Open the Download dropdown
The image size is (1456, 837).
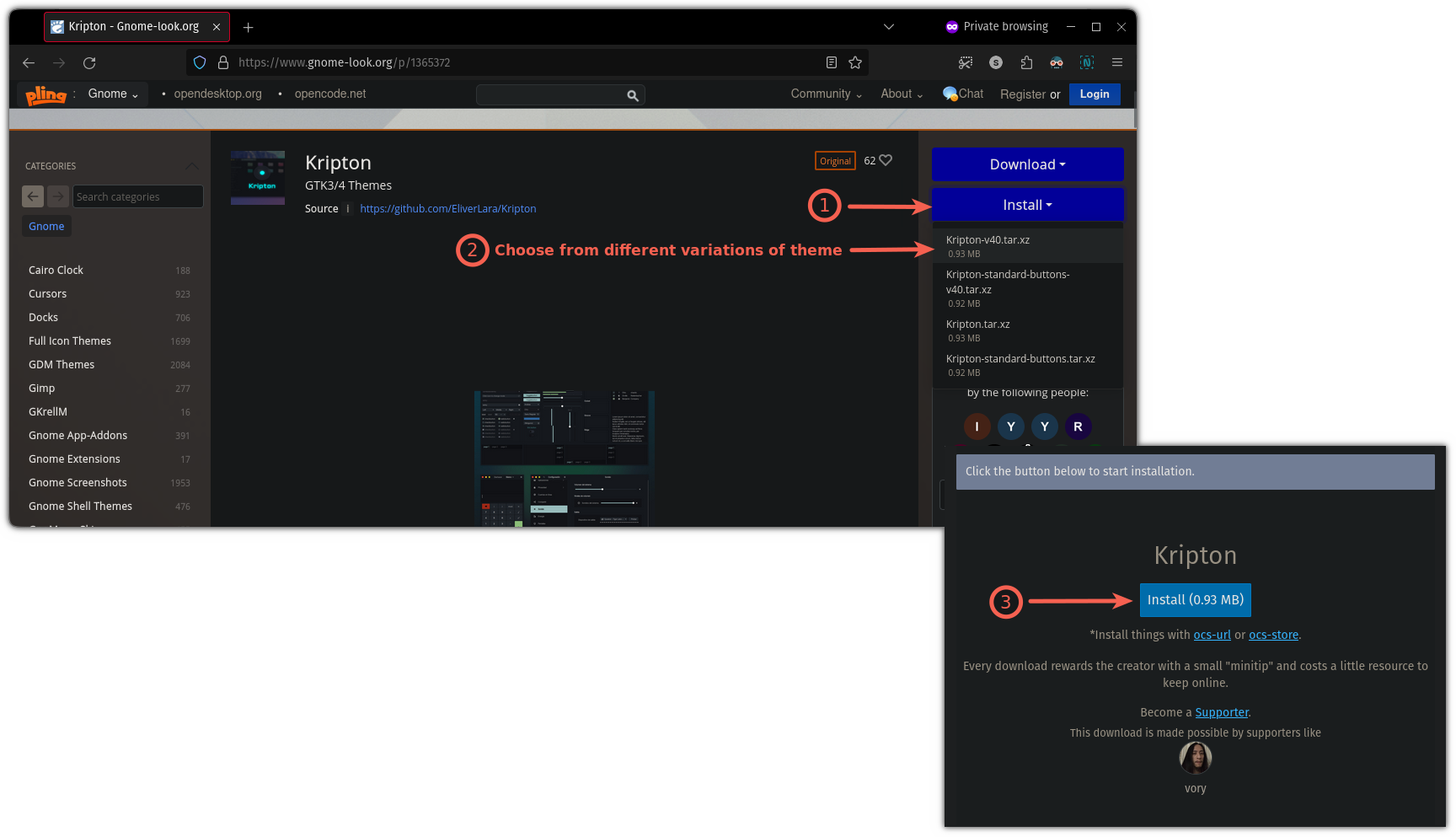pyautogui.click(x=1026, y=164)
